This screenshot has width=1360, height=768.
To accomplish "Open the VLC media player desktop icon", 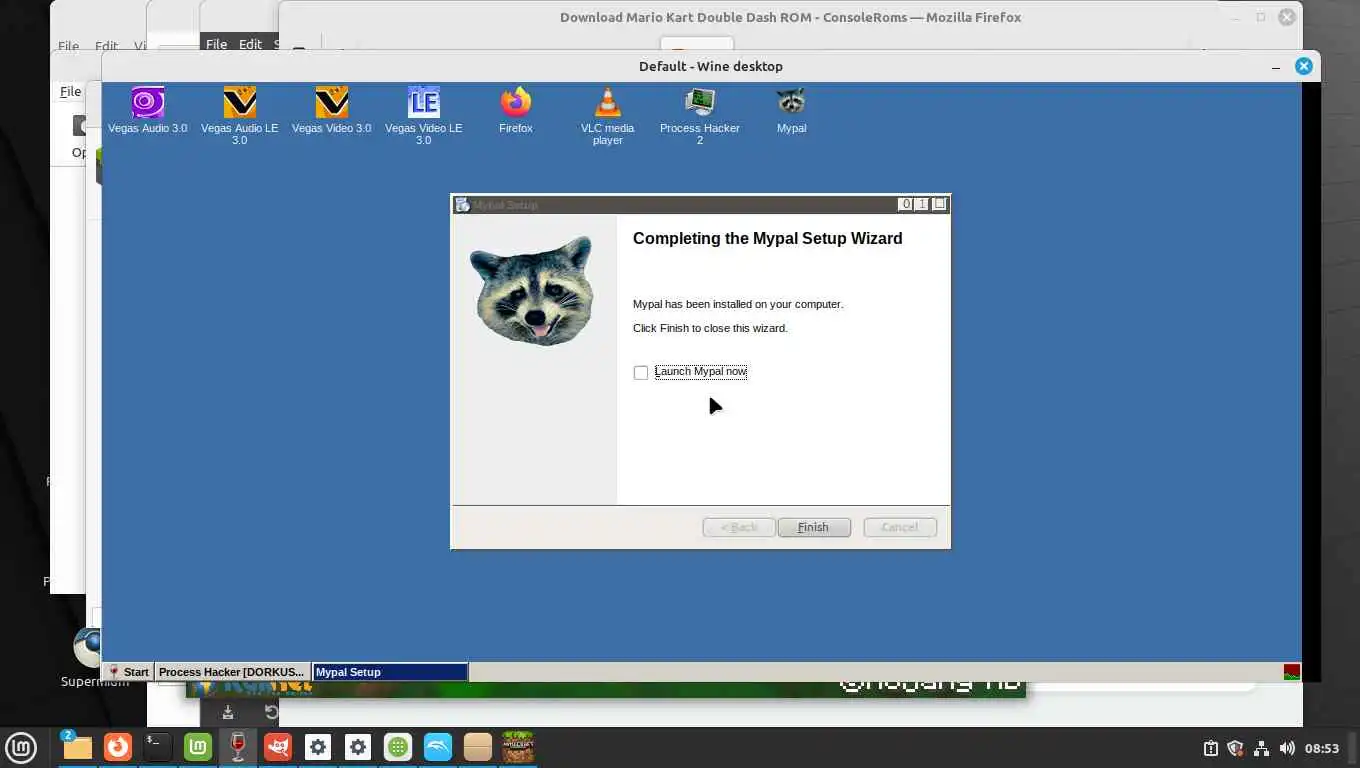I will pyautogui.click(x=607, y=115).
